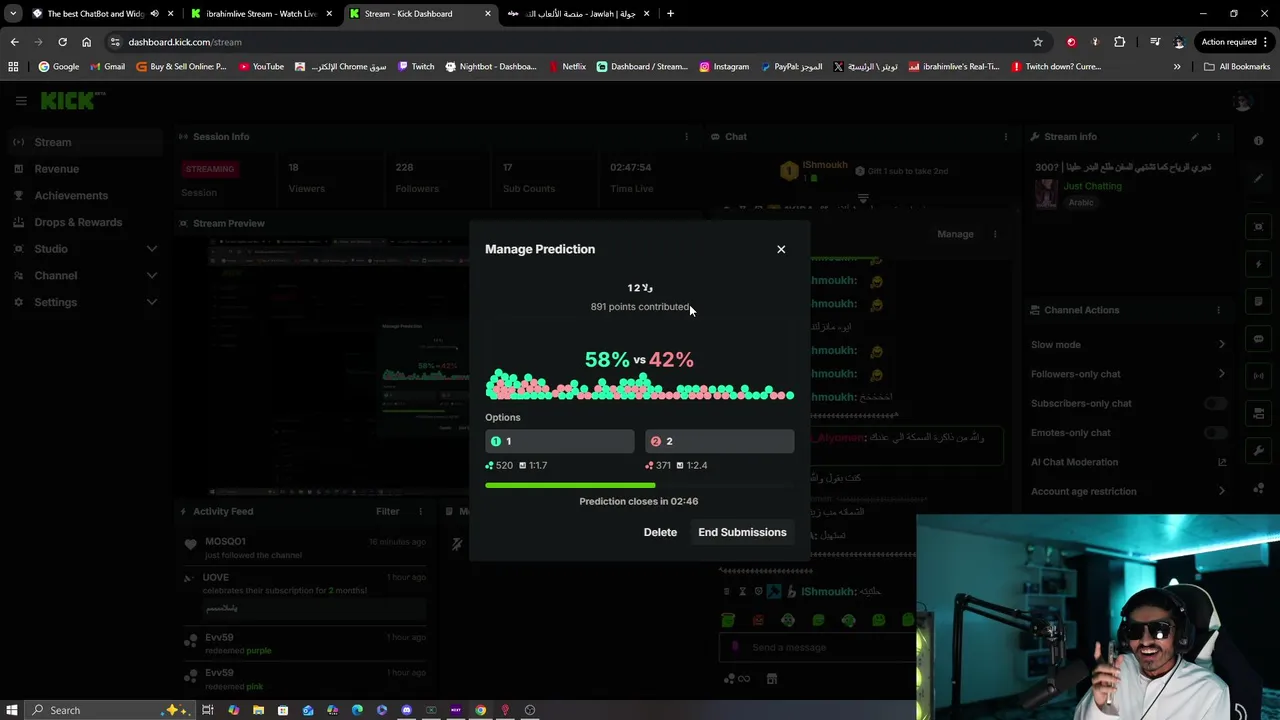Click the broadcast signal icon in right rail
The image size is (1280, 720).
[x=1258, y=376]
